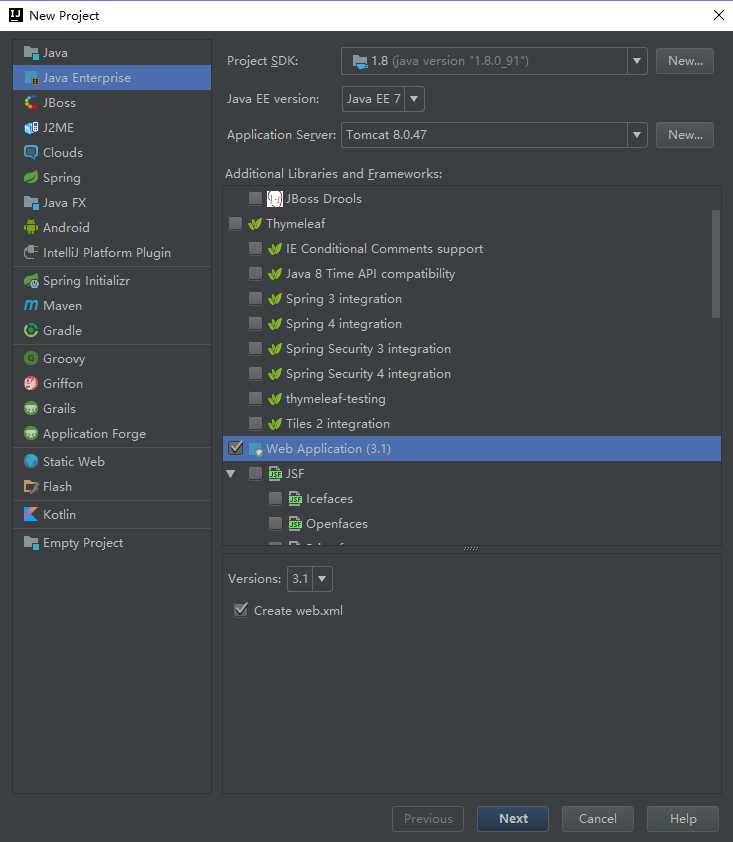Click the Next button
This screenshot has width=733, height=842.
(x=513, y=818)
